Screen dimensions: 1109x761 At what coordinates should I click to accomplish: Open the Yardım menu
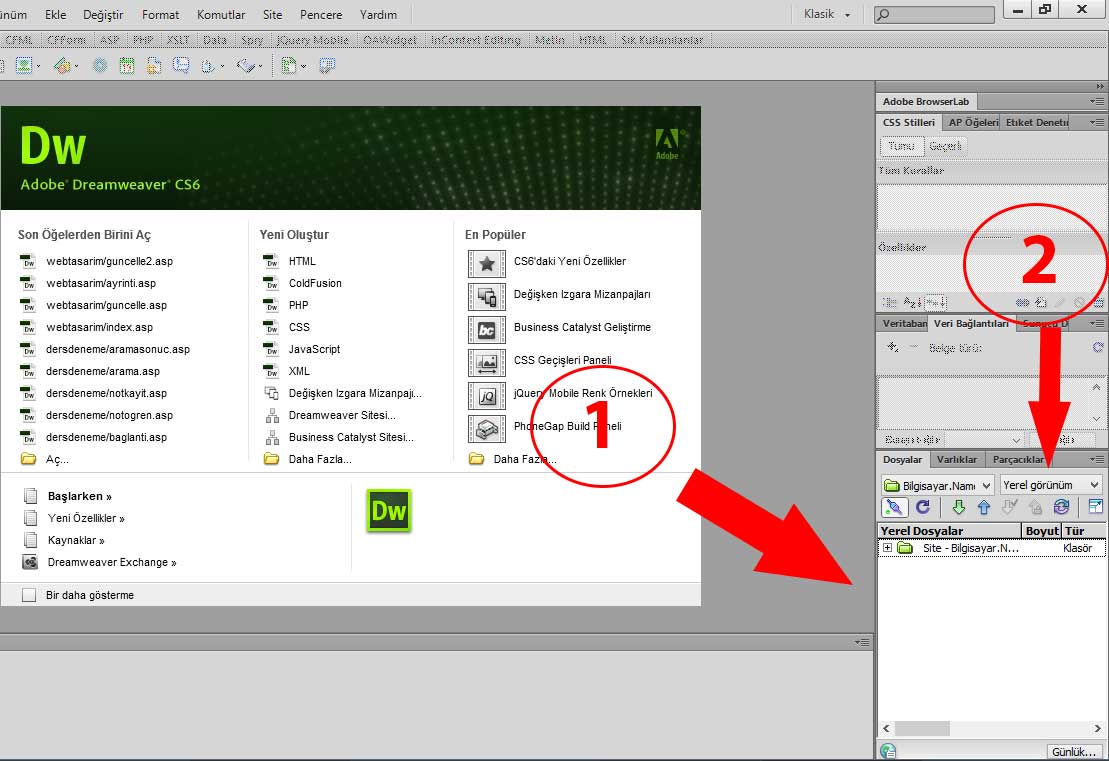(378, 15)
